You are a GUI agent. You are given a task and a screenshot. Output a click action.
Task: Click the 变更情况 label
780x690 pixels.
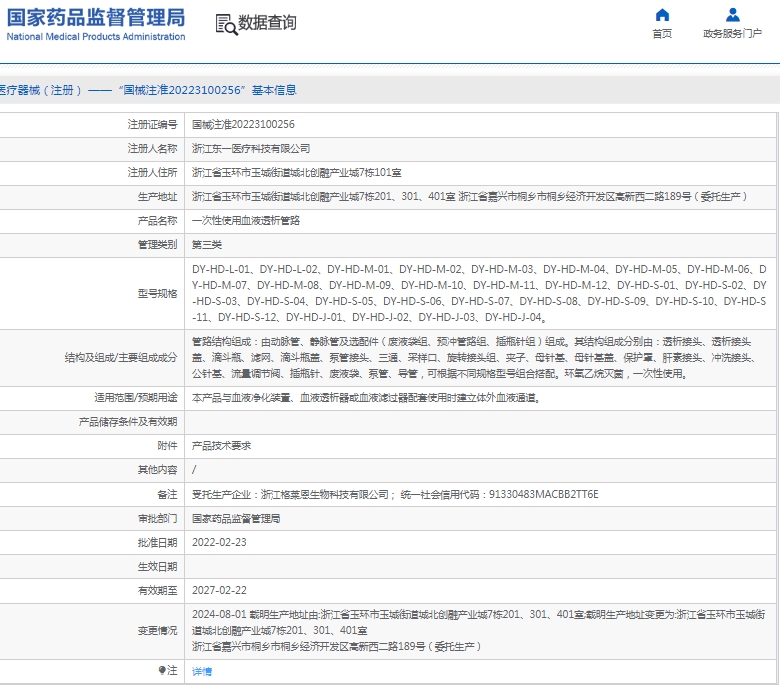157,631
